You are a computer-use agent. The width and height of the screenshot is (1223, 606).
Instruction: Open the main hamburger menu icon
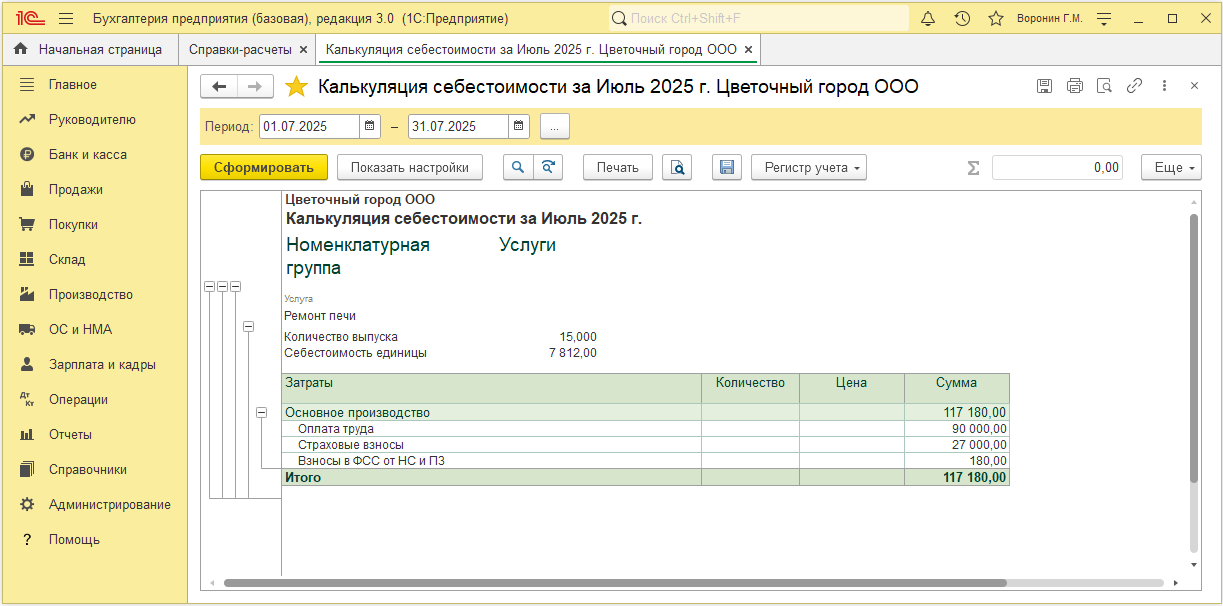66,19
